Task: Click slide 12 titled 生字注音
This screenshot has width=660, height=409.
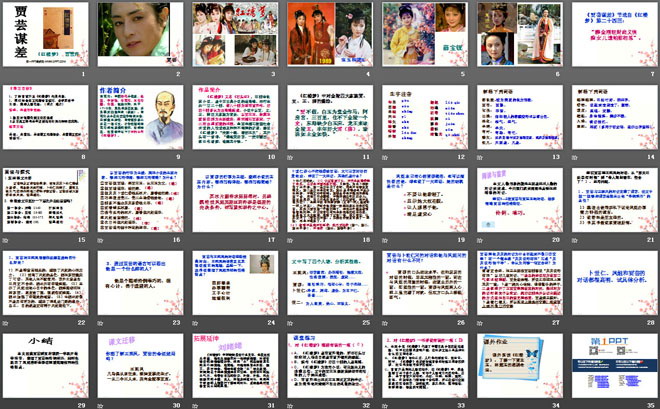Action: [x=422, y=117]
